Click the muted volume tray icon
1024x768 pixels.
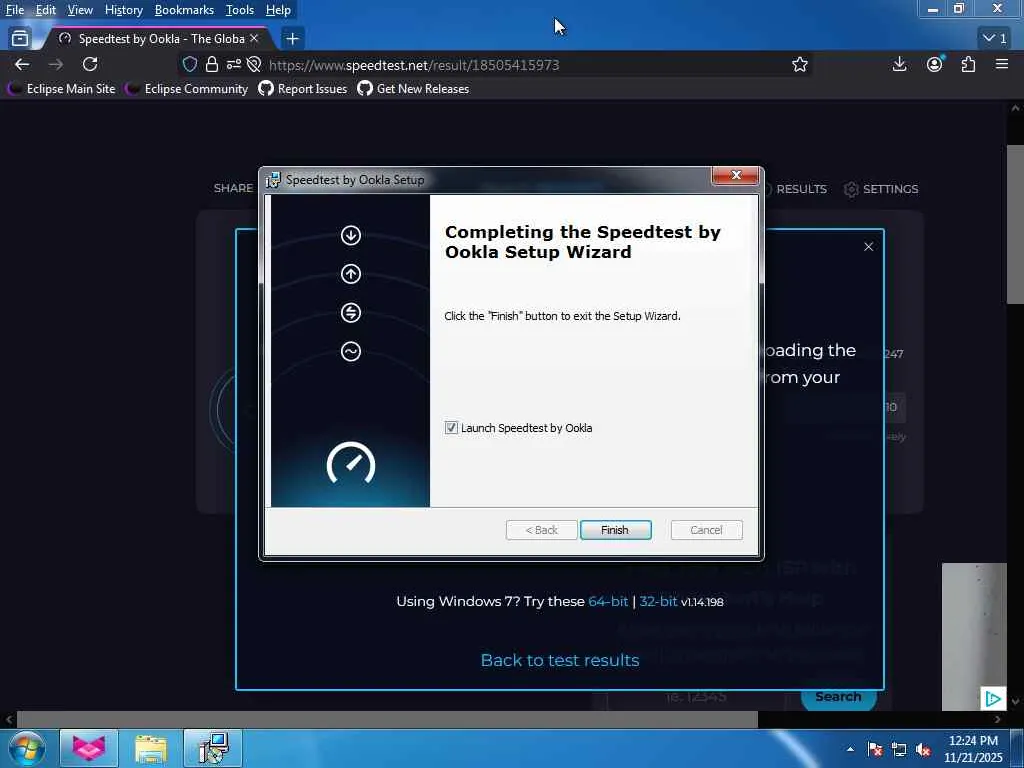tap(923, 749)
